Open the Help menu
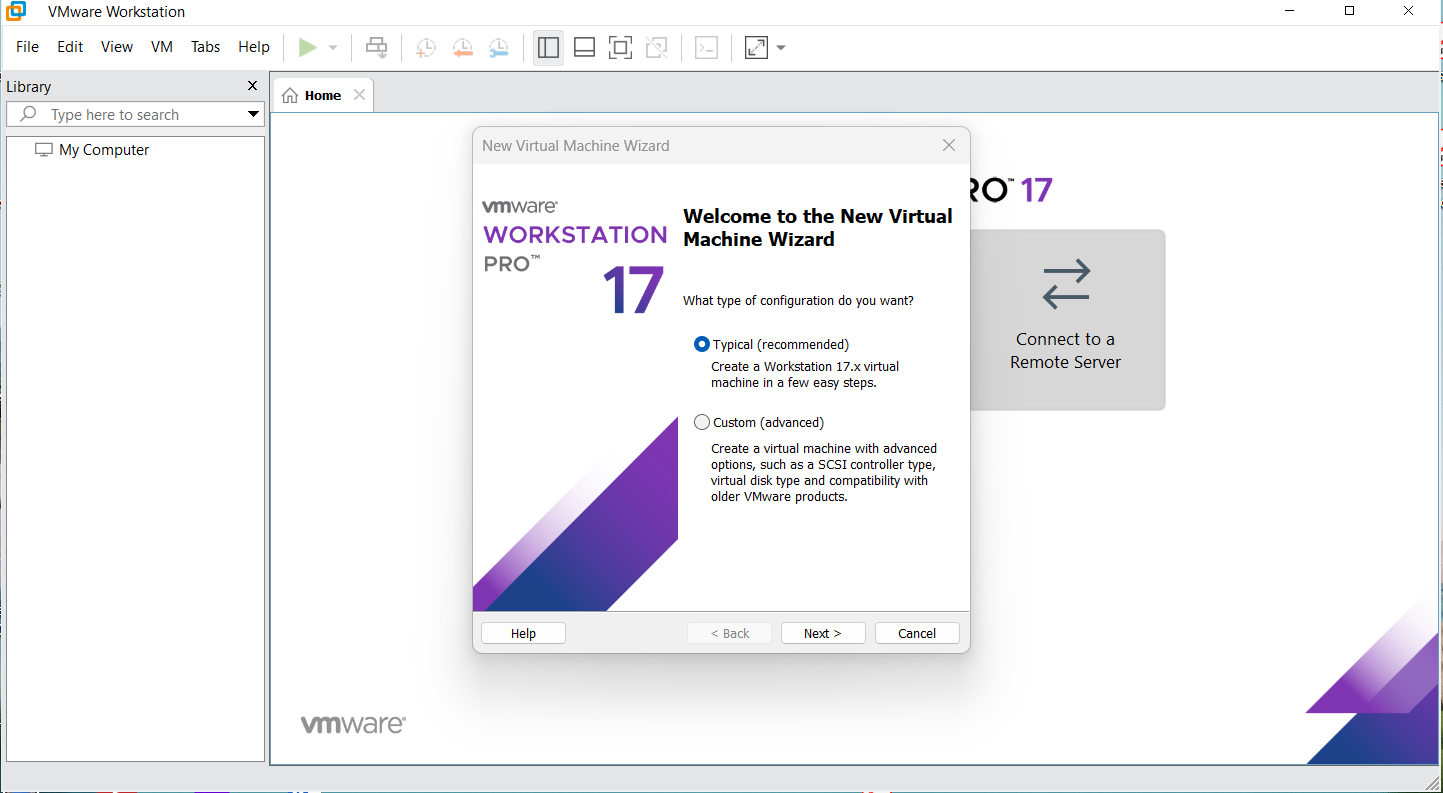The height and width of the screenshot is (793, 1443). click(x=254, y=47)
